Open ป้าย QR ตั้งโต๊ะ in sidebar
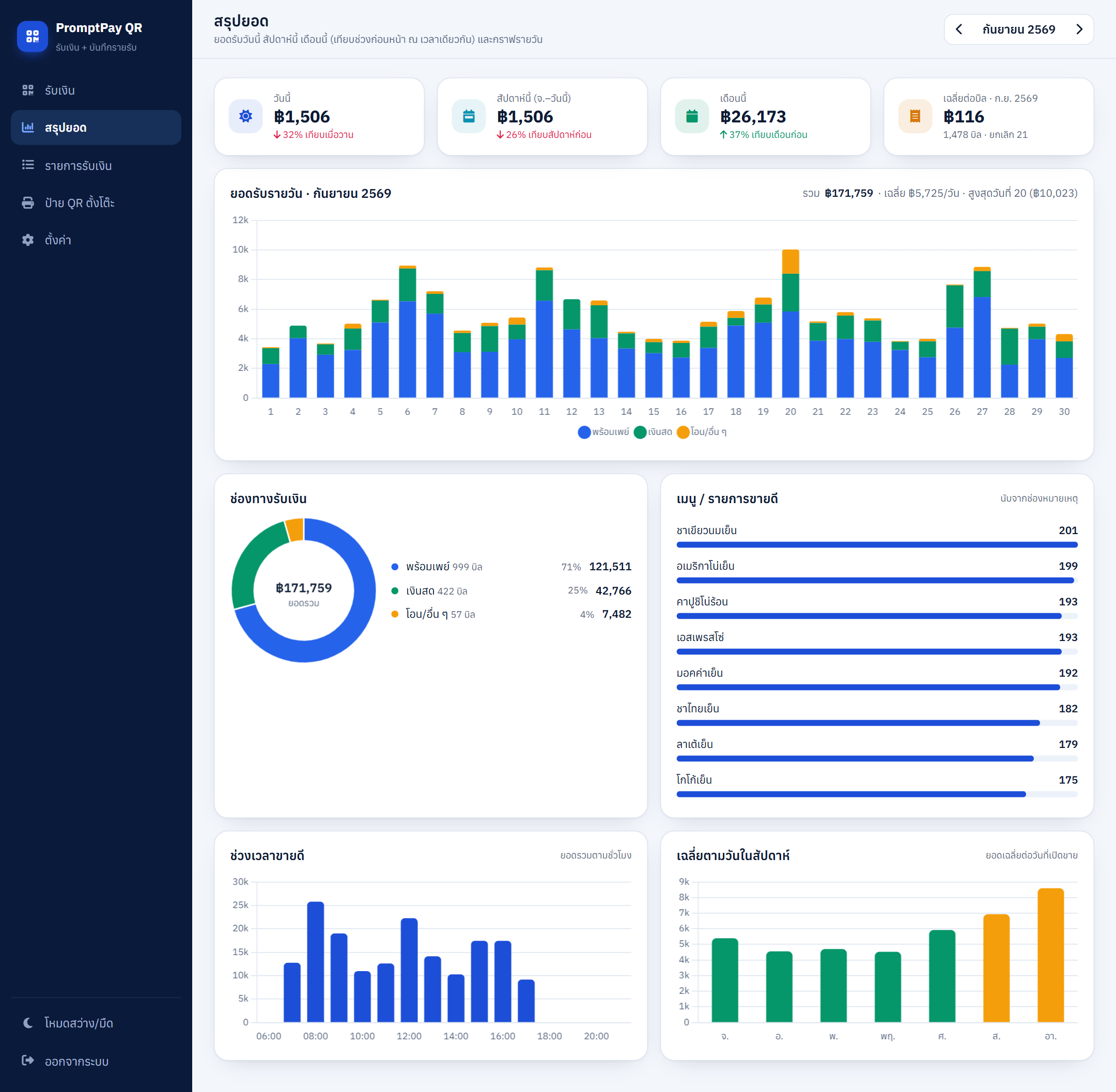The image size is (1116, 1092). click(96, 202)
